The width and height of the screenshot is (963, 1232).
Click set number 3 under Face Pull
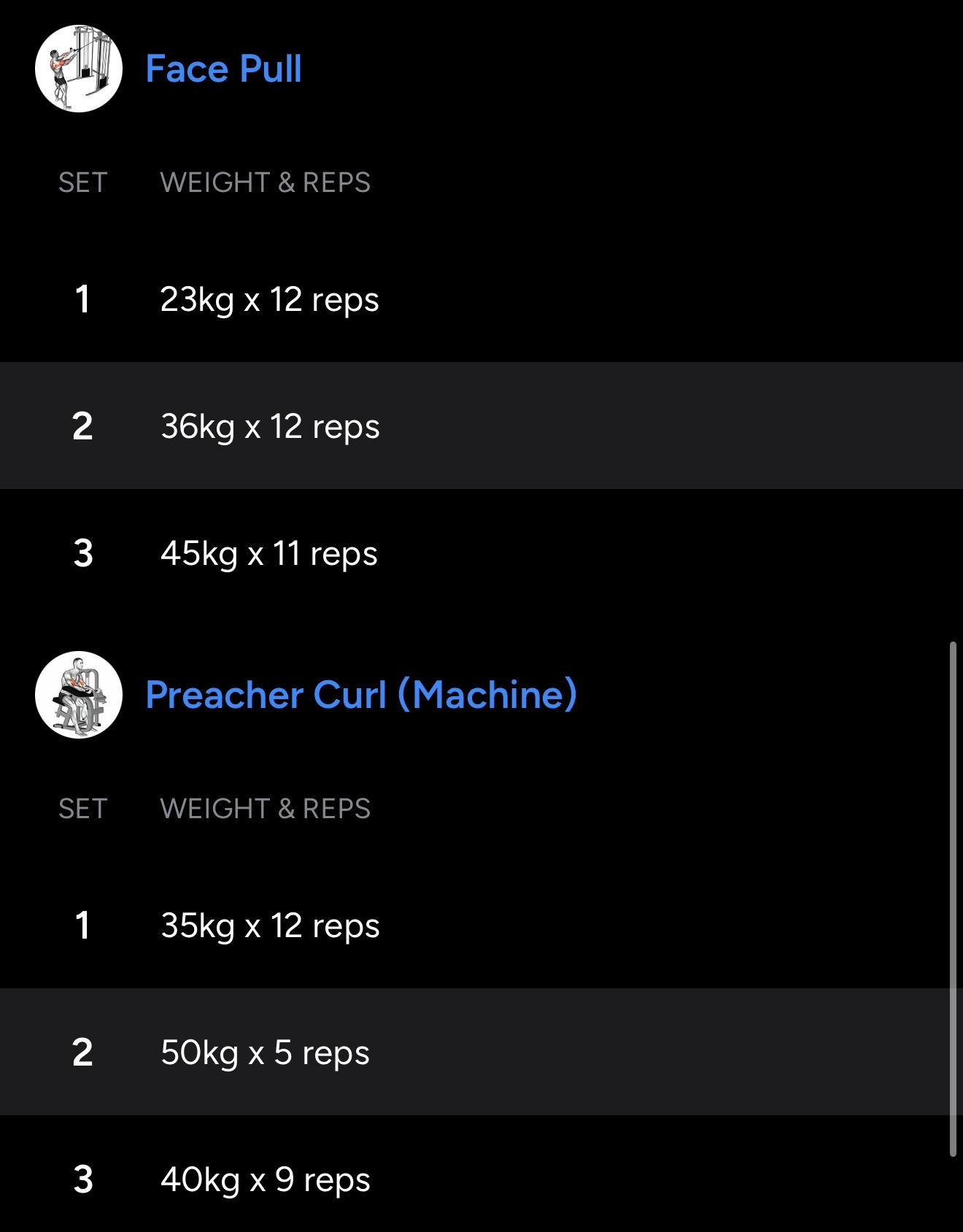tap(83, 554)
